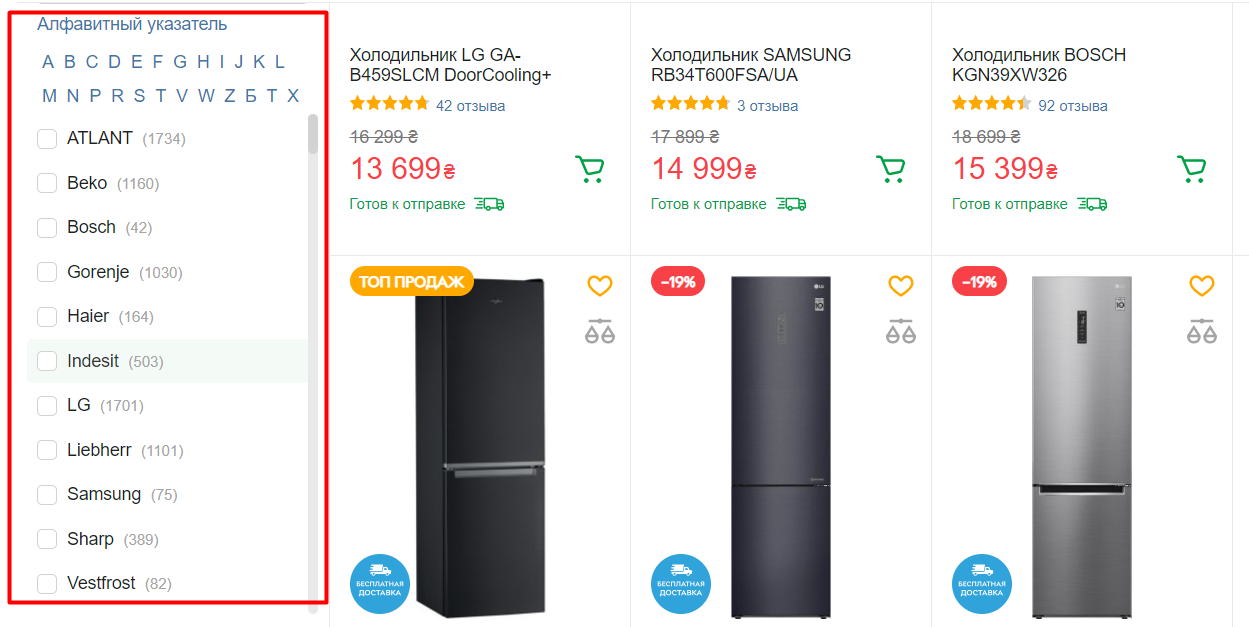The image size is (1249, 627).
Task: Open the Холодильник SAMSUNG RB34T600FSA/UA product title
Action: 750,65
